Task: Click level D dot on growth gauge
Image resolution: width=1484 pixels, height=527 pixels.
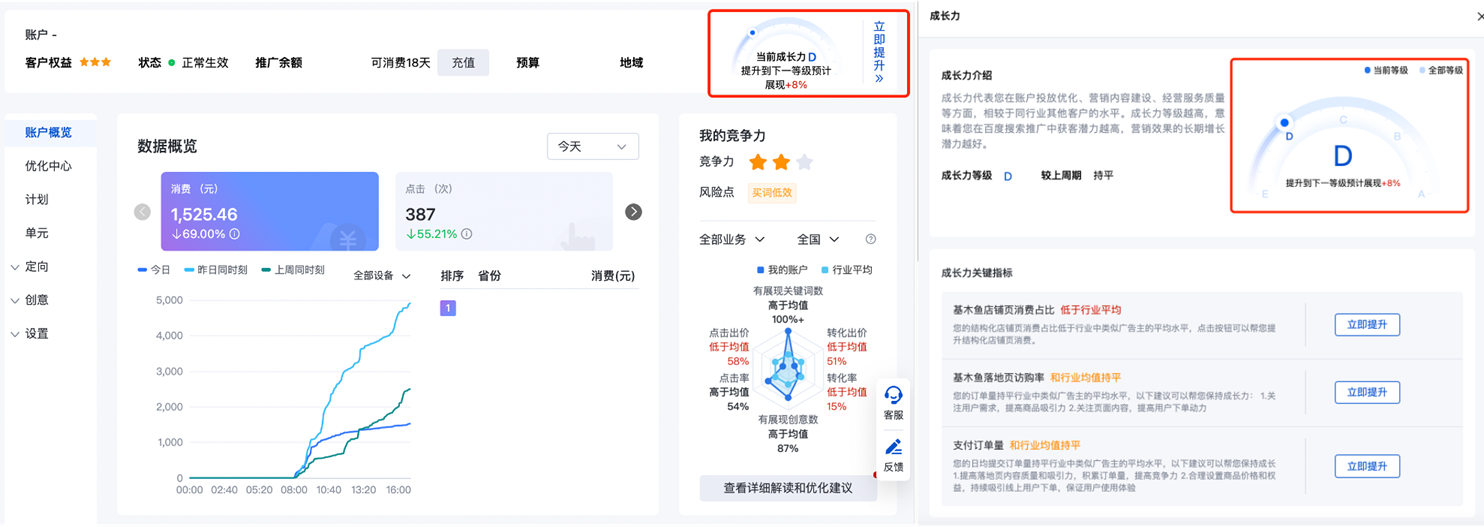Action: (1285, 123)
